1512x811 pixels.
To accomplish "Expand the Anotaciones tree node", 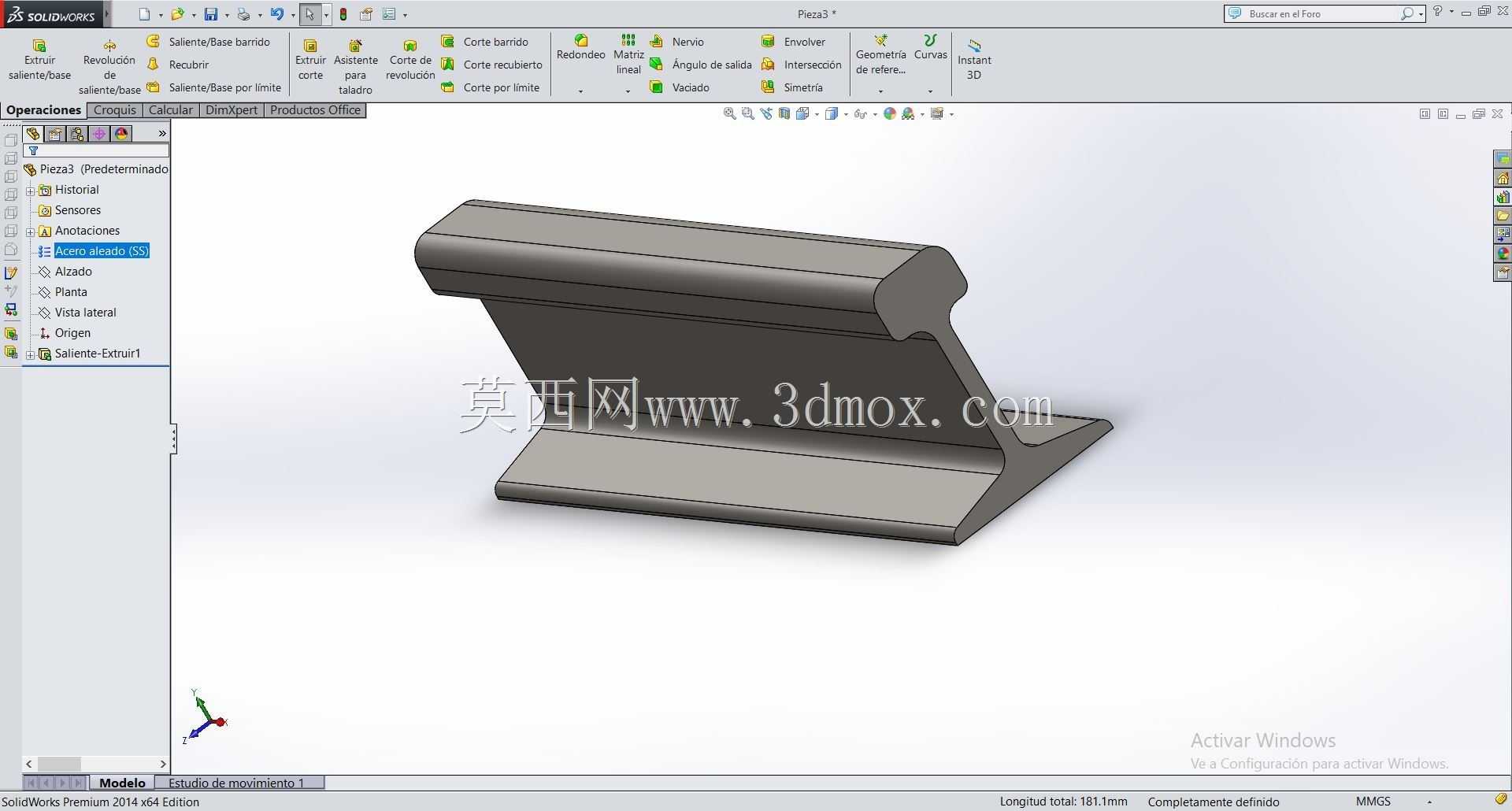I will pyautogui.click(x=30, y=231).
